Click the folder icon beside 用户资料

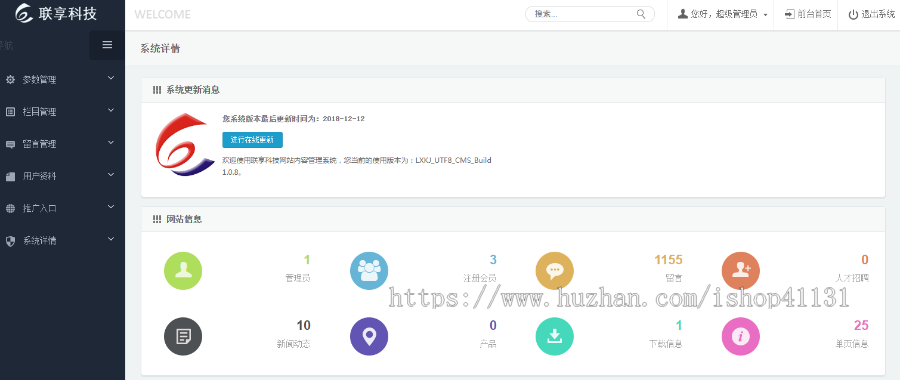pyautogui.click(x=10, y=176)
